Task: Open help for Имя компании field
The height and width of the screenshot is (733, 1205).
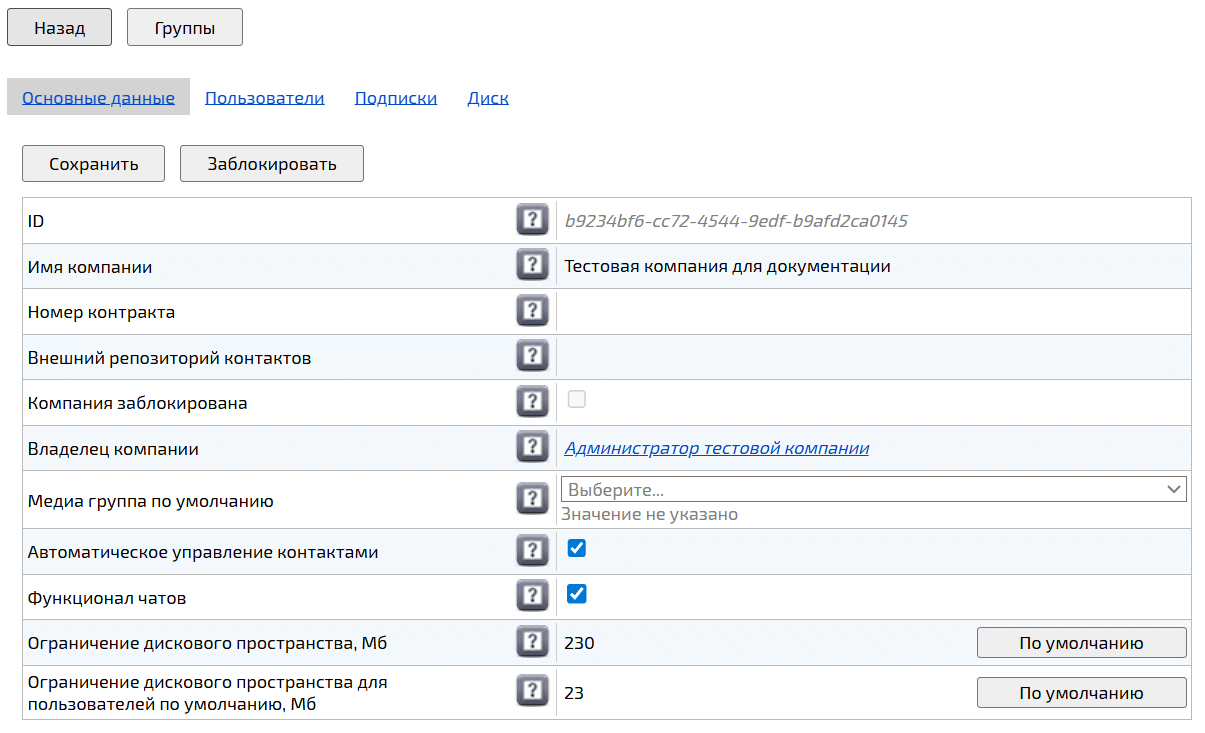Action: pos(533,266)
